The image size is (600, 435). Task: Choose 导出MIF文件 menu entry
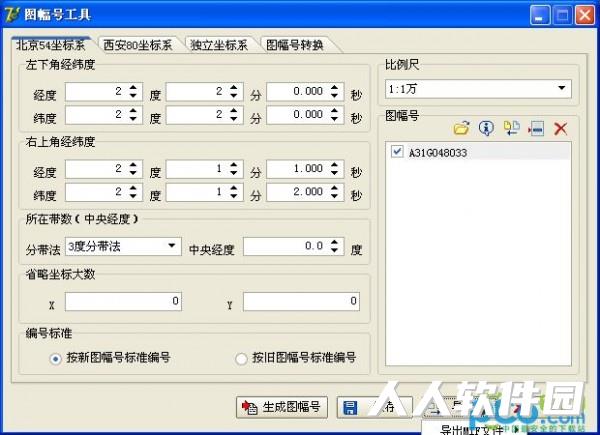point(471,430)
